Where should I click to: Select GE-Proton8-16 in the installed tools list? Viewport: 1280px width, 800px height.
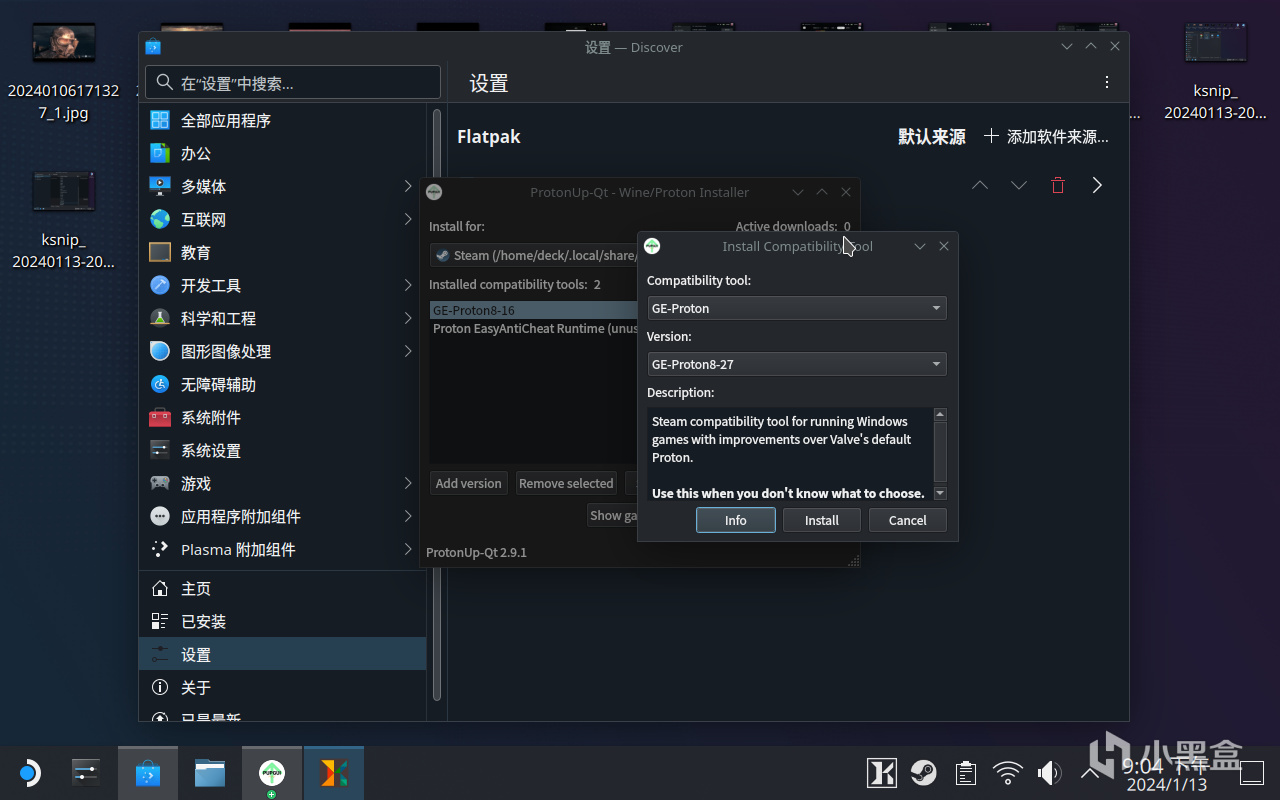pyautogui.click(x=534, y=310)
